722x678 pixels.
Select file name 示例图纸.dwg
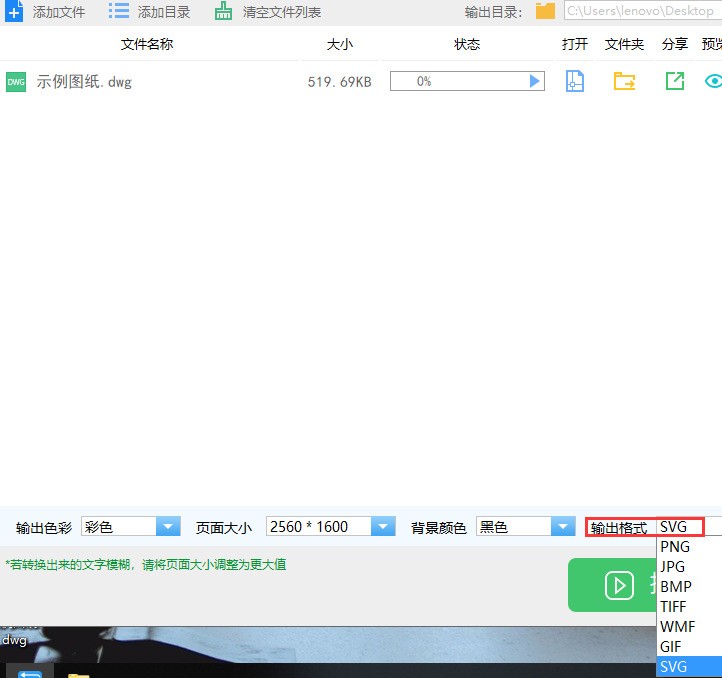click(x=84, y=82)
